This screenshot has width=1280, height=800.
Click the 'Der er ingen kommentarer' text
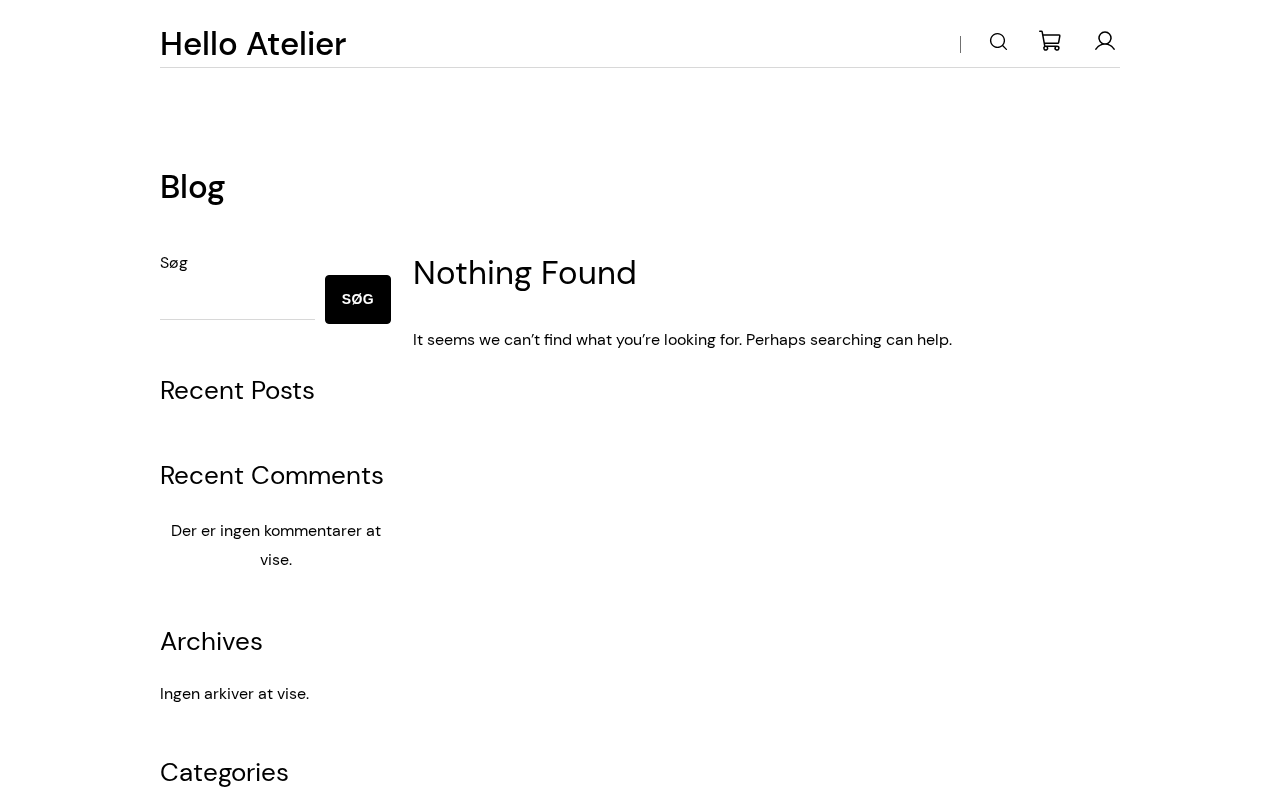tap(276, 531)
